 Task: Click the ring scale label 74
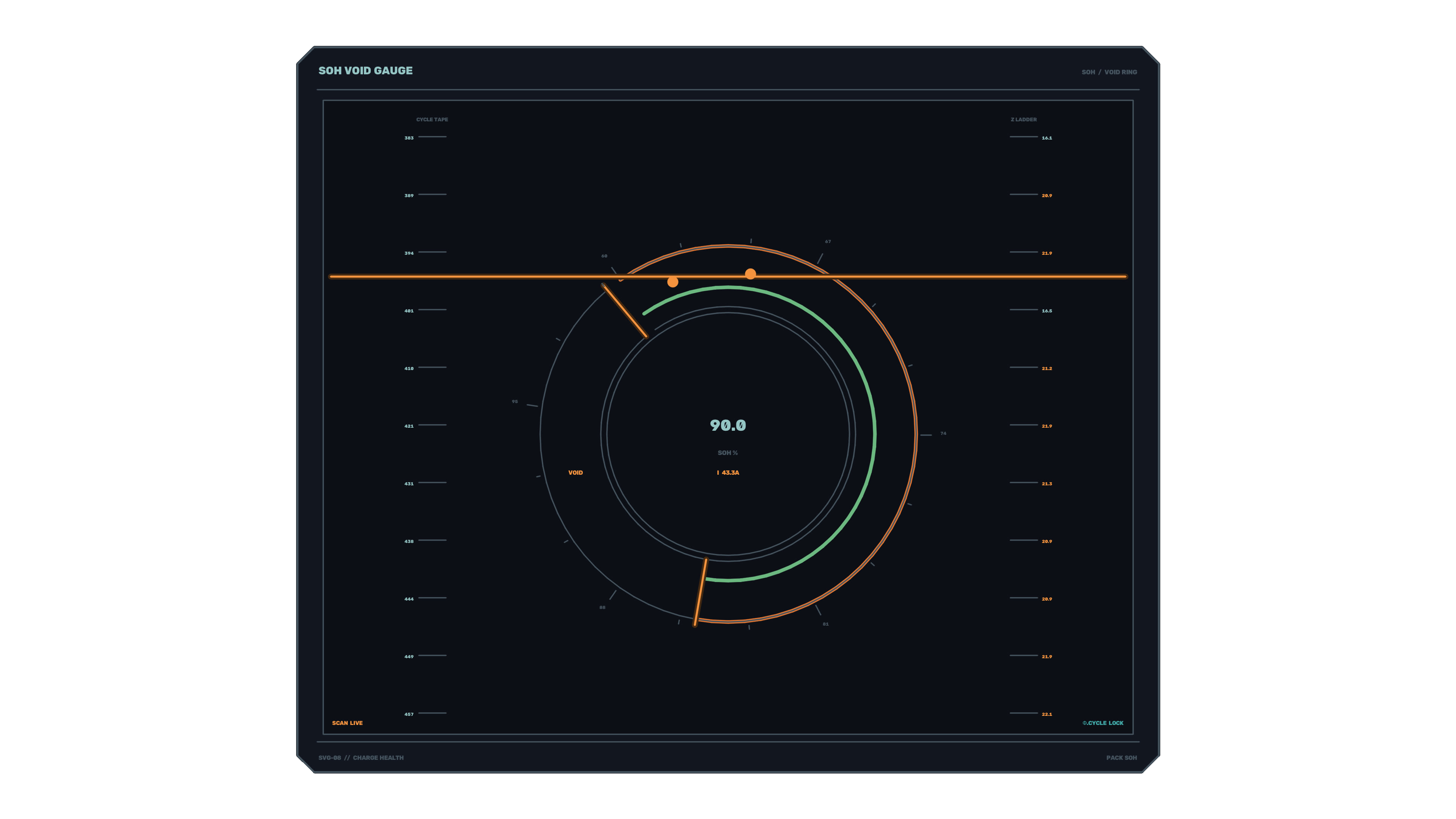tap(943, 433)
